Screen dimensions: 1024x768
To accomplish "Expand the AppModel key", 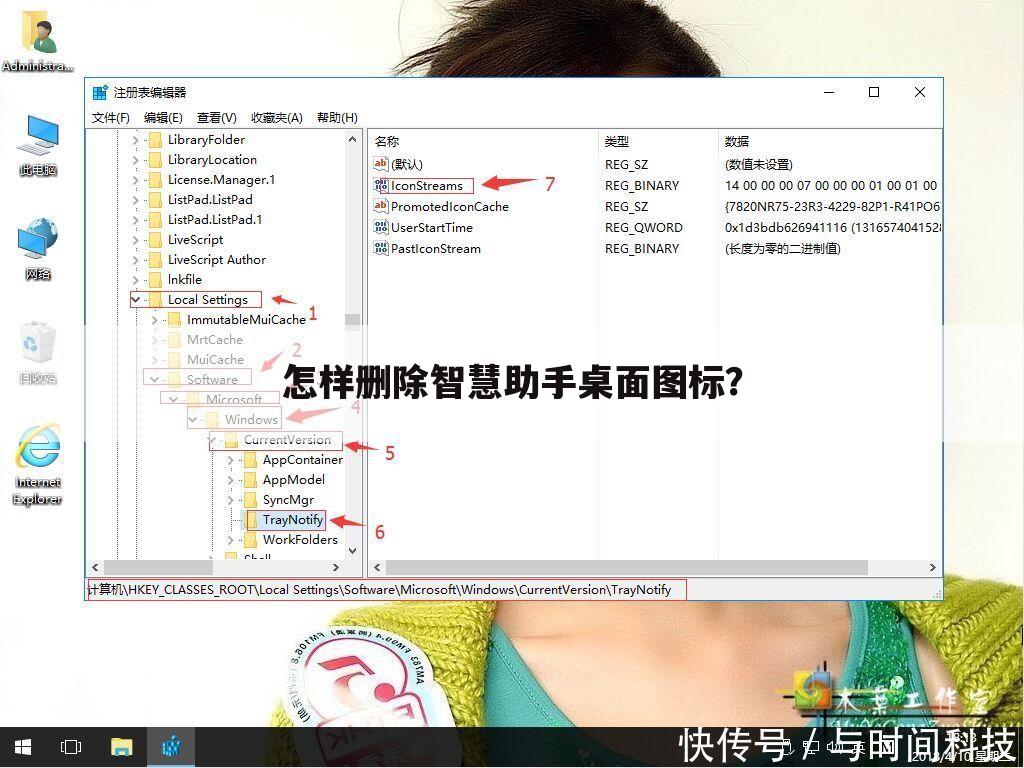I will coord(231,480).
